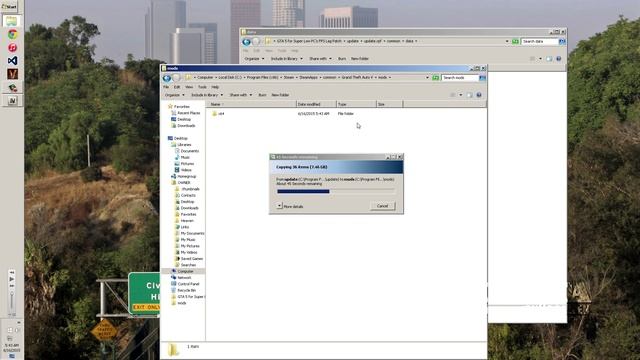Change view icon in mods window

pos(453,95)
